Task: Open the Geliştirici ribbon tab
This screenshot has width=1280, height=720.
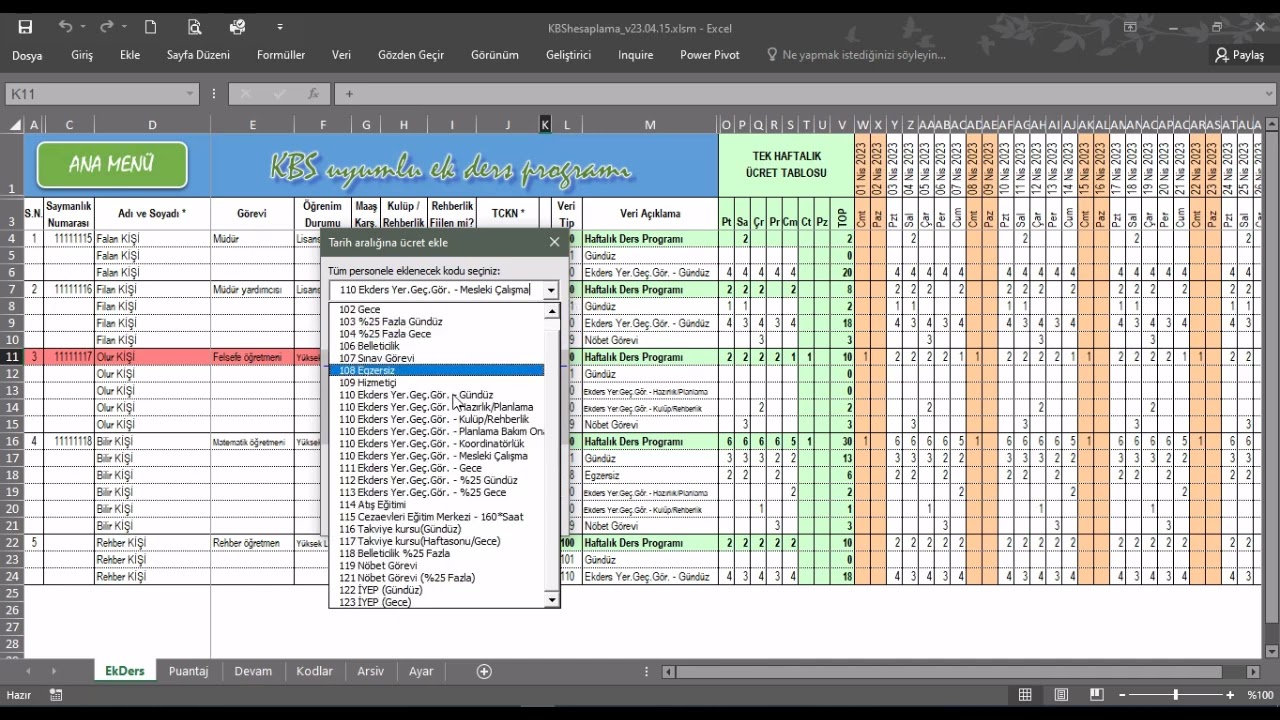Action: pos(568,55)
